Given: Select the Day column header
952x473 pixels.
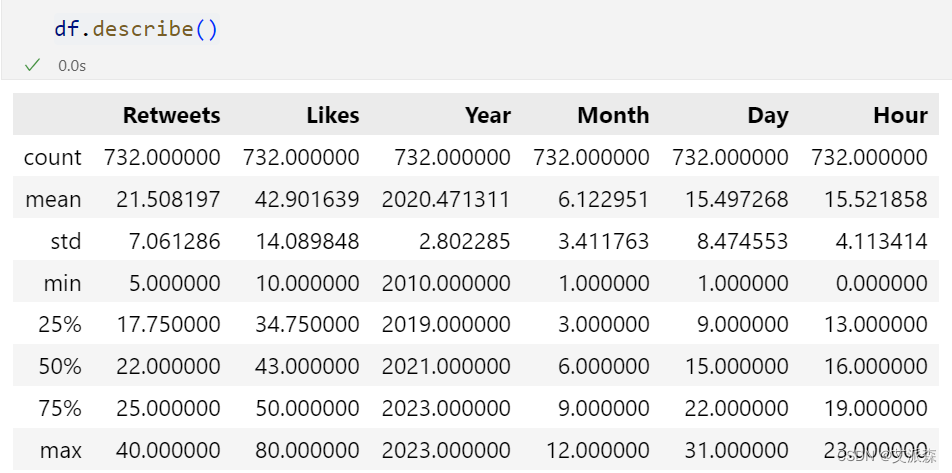Looking at the screenshot, I should (767, 115).
